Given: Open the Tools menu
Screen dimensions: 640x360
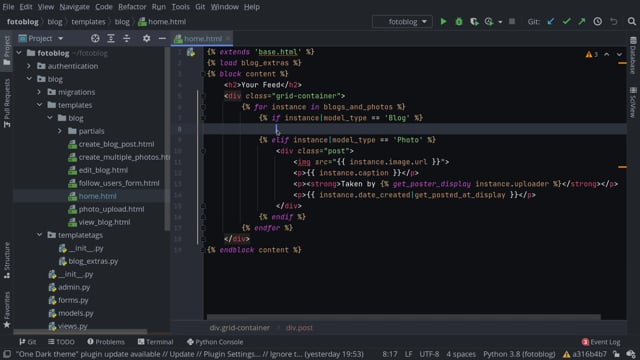Looking at the screenshot, I should 180,7.
